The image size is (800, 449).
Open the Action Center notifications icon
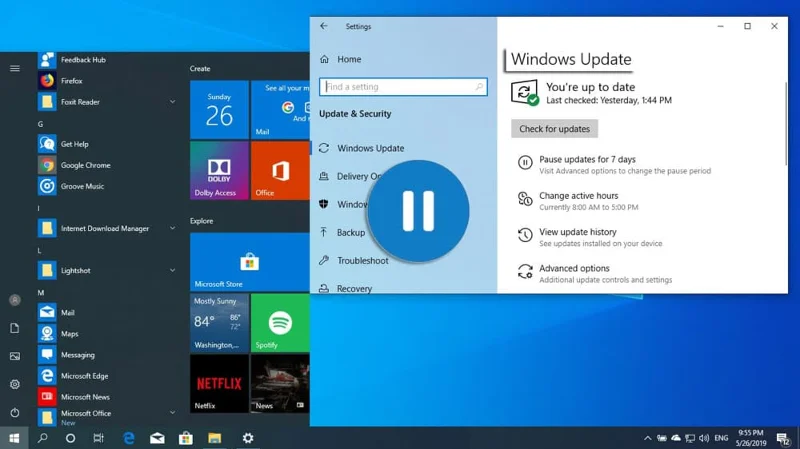click(783, 438)
